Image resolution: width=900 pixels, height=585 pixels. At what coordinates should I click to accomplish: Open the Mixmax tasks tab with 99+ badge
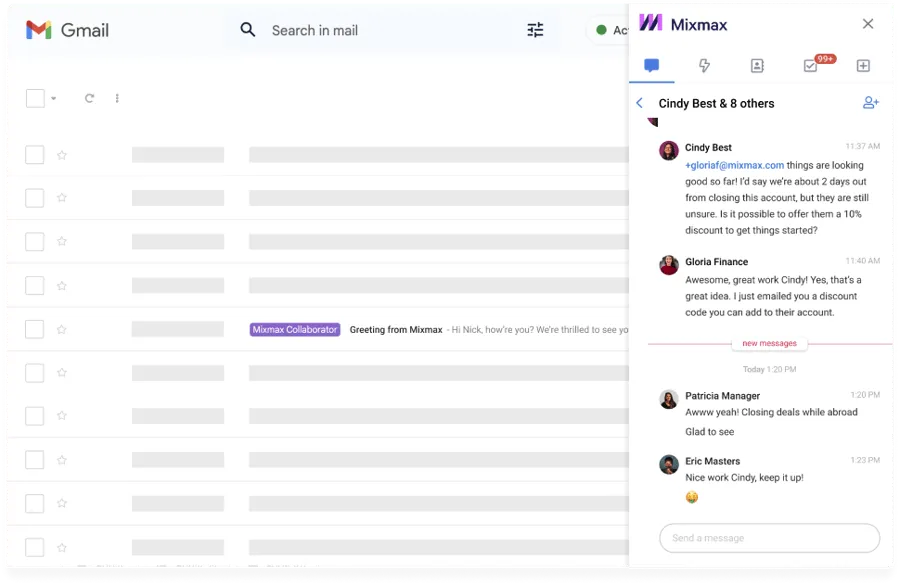coord(810,65)
